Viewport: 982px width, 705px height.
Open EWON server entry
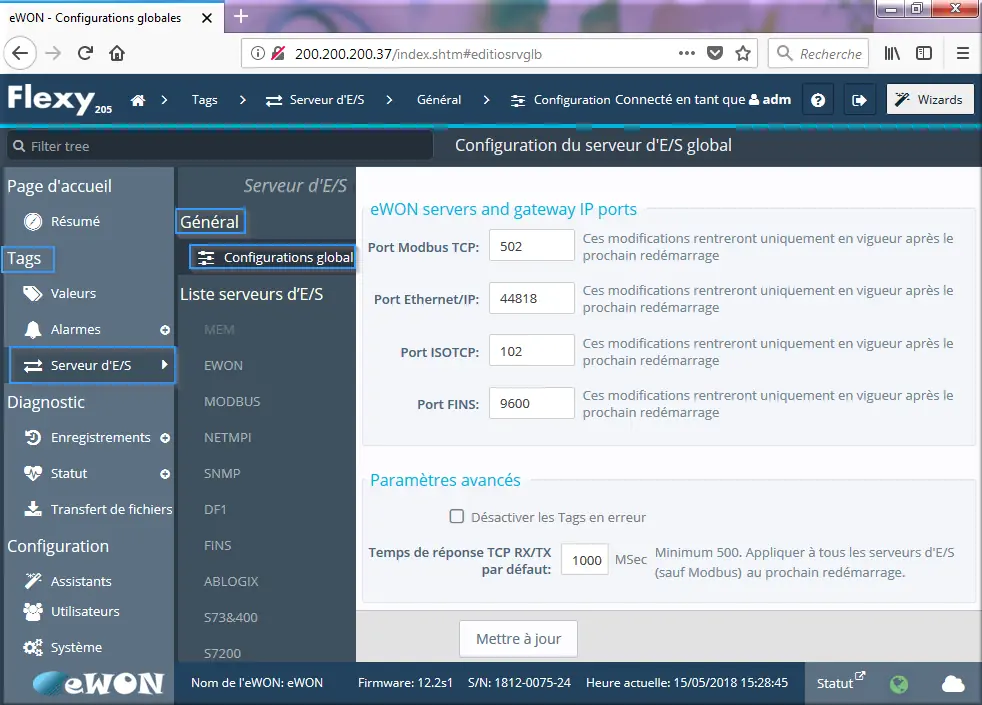[223, 366]
